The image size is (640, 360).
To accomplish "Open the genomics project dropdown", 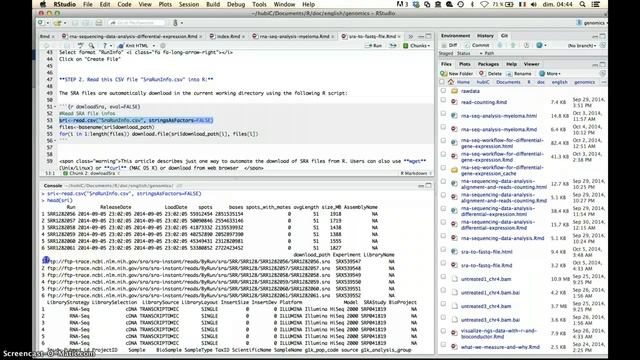I will pyautogui.click(x=591, y=23).
